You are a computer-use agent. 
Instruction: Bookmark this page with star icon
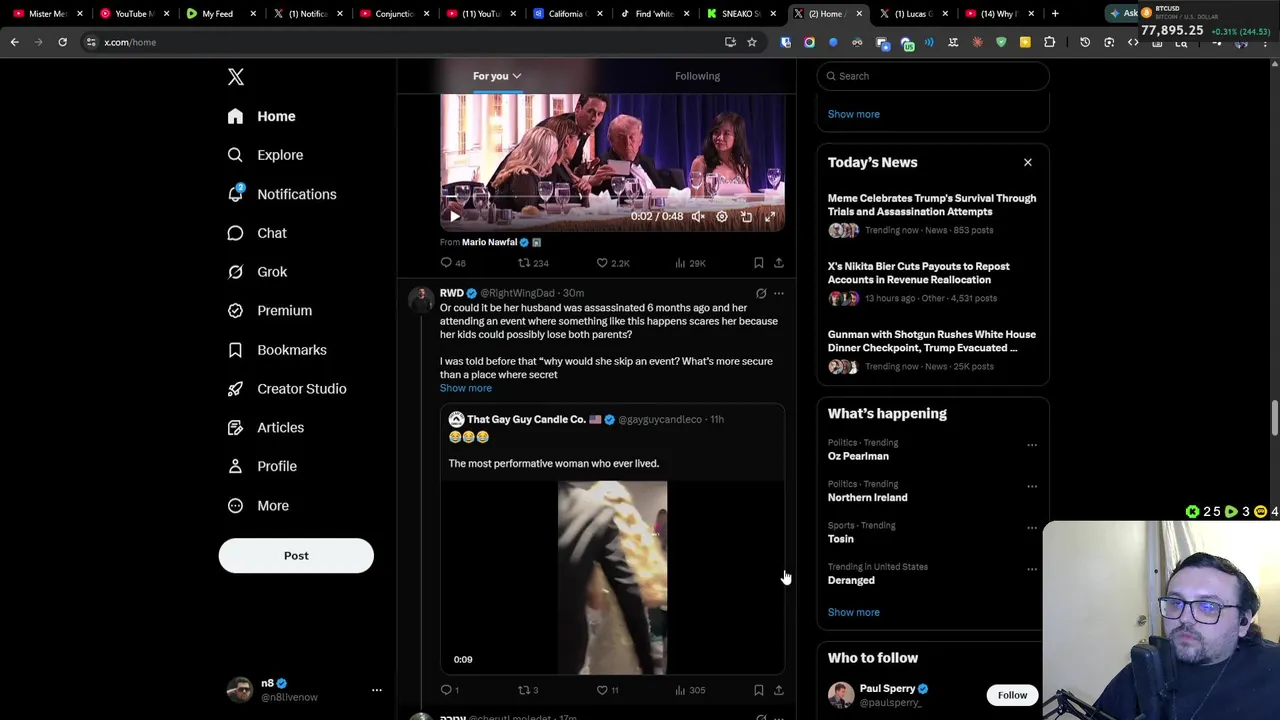(x=752, y=42)
